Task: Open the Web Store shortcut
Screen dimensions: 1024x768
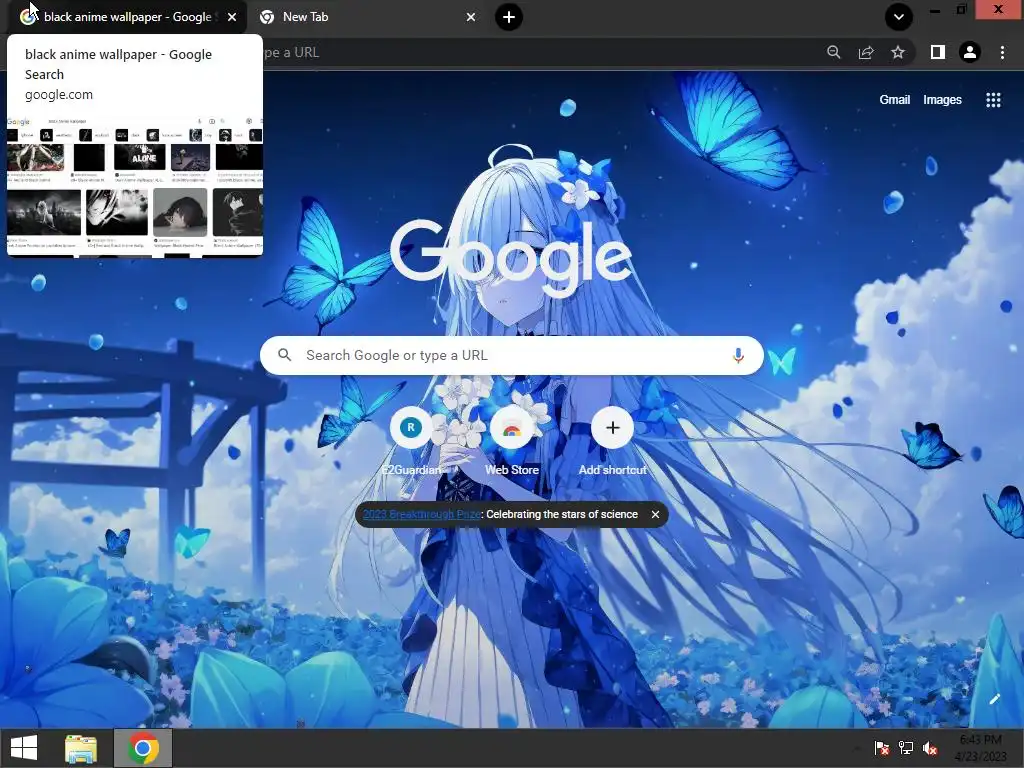Action: point(511,440)
